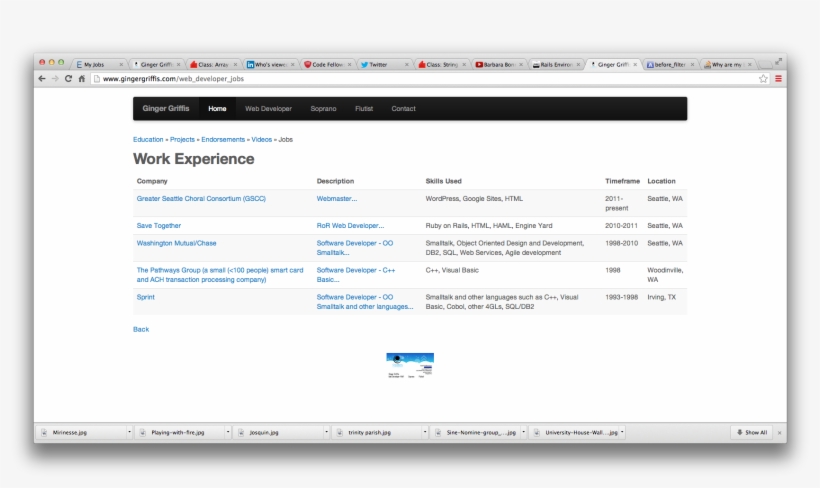Close the Rails Environment tab
This screenshot has width=820, height=488.
click(x=578, y=64)
